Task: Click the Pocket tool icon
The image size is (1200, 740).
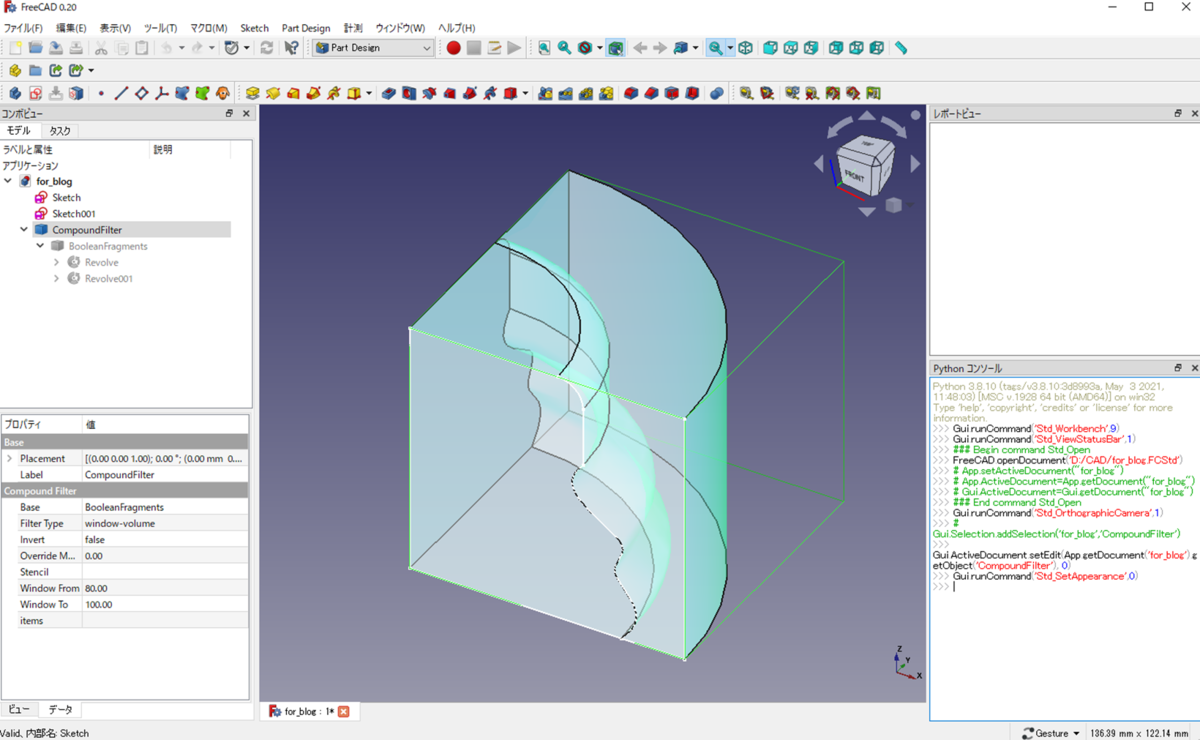Action: [x=389, y=93]
